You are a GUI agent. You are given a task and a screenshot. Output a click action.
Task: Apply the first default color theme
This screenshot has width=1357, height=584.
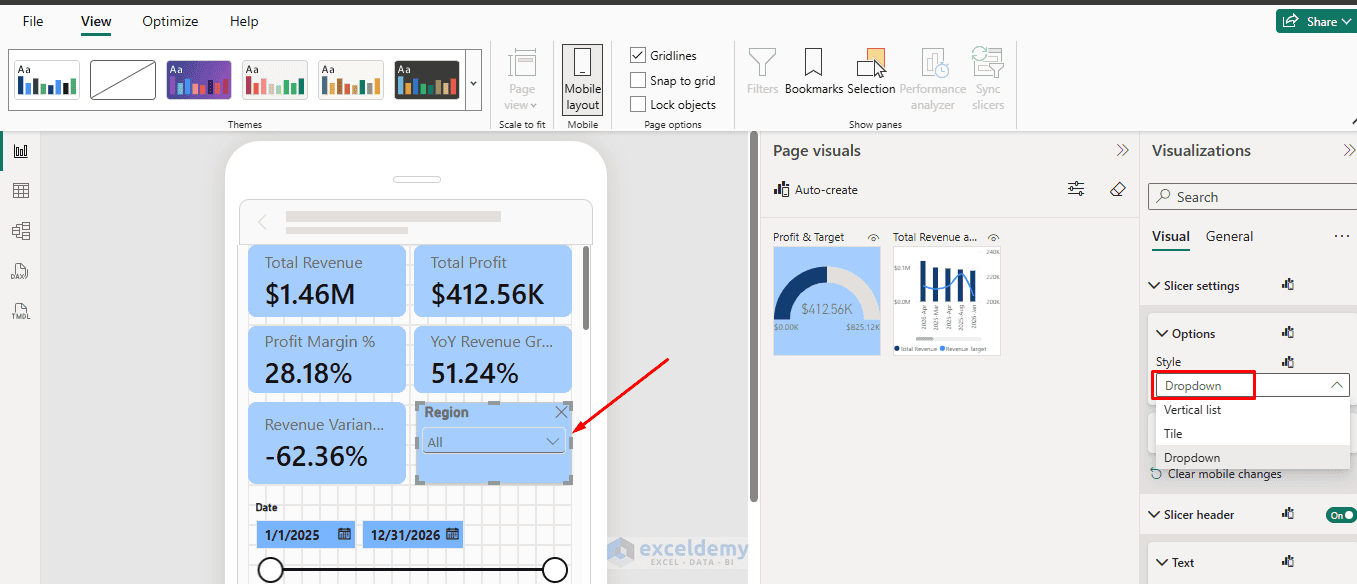pyautogui.click(x=46, y=80)
